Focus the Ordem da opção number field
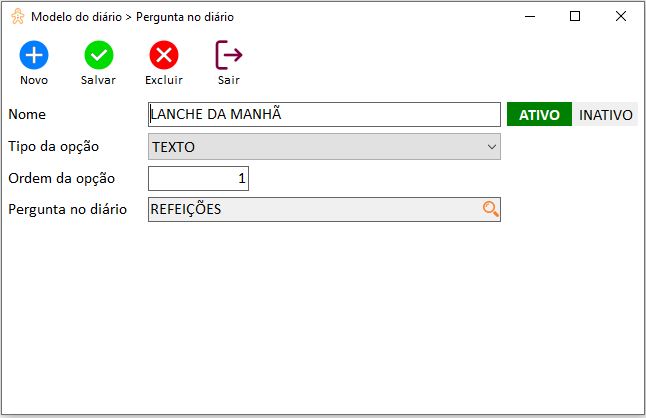 (x=198, y=178)
